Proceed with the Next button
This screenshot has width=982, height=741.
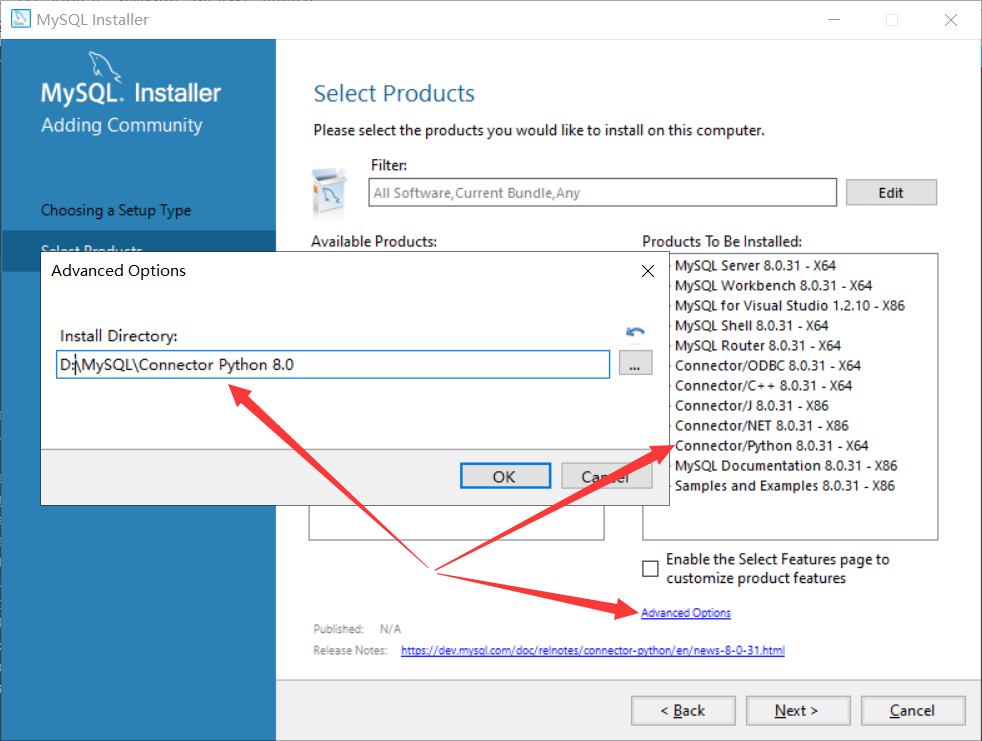coord(798,710)
